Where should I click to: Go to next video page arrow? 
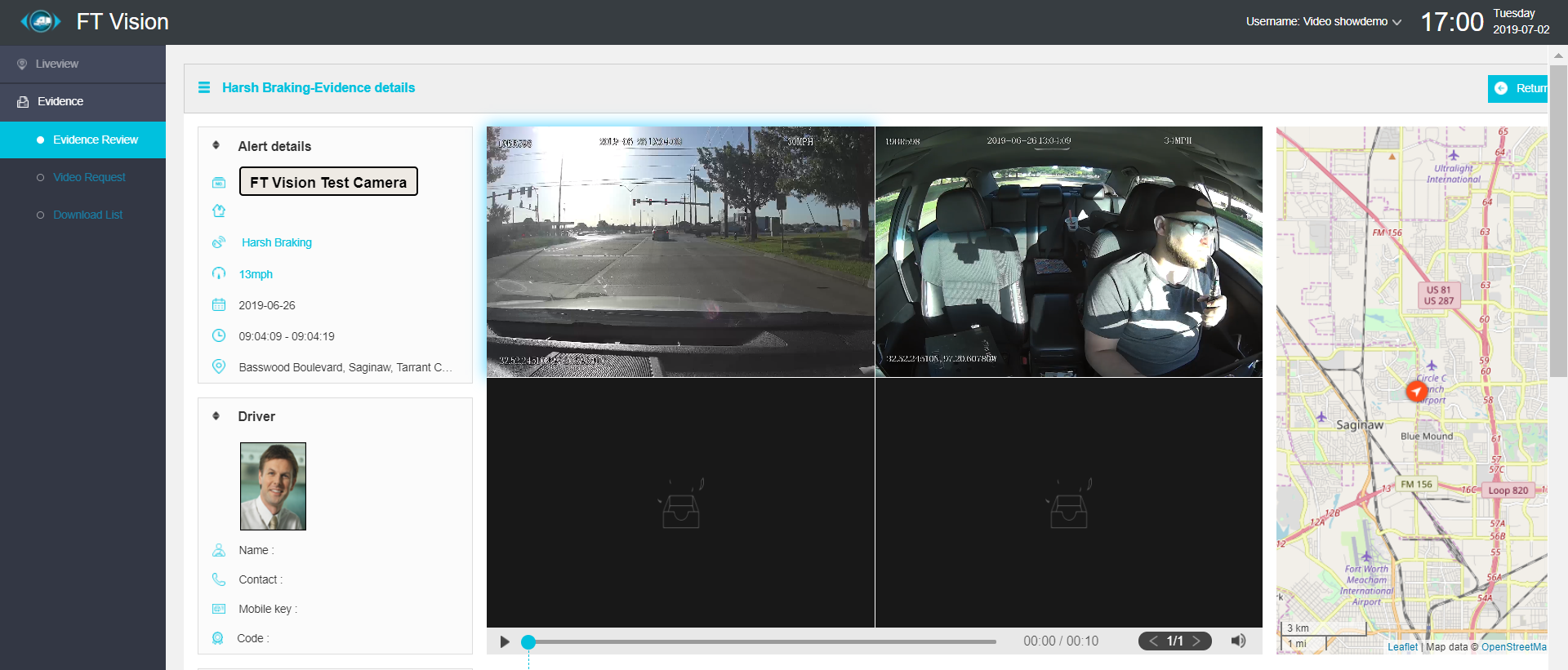tap(1196, 641)
